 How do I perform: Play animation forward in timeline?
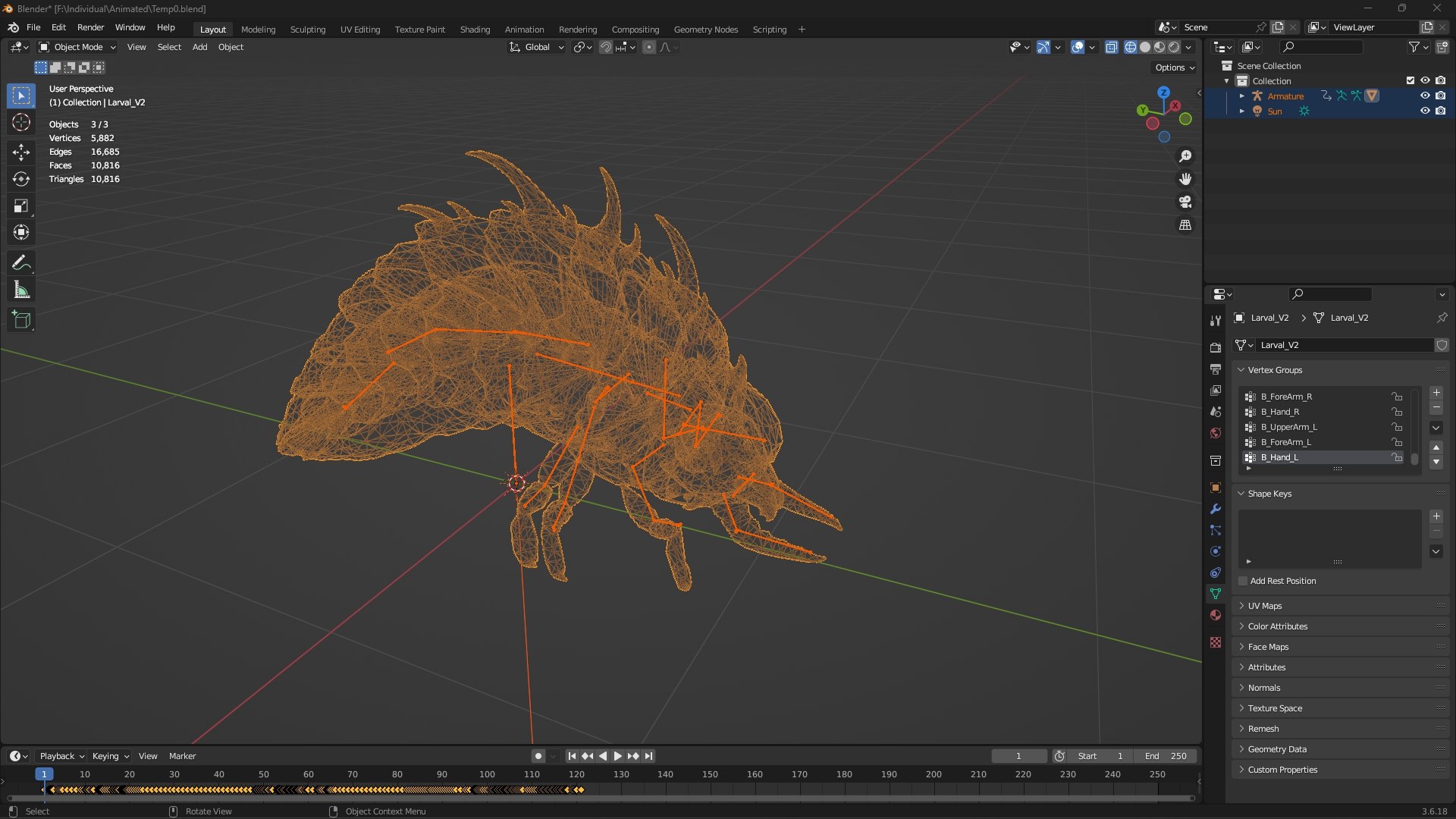click(x=617, y=756)
